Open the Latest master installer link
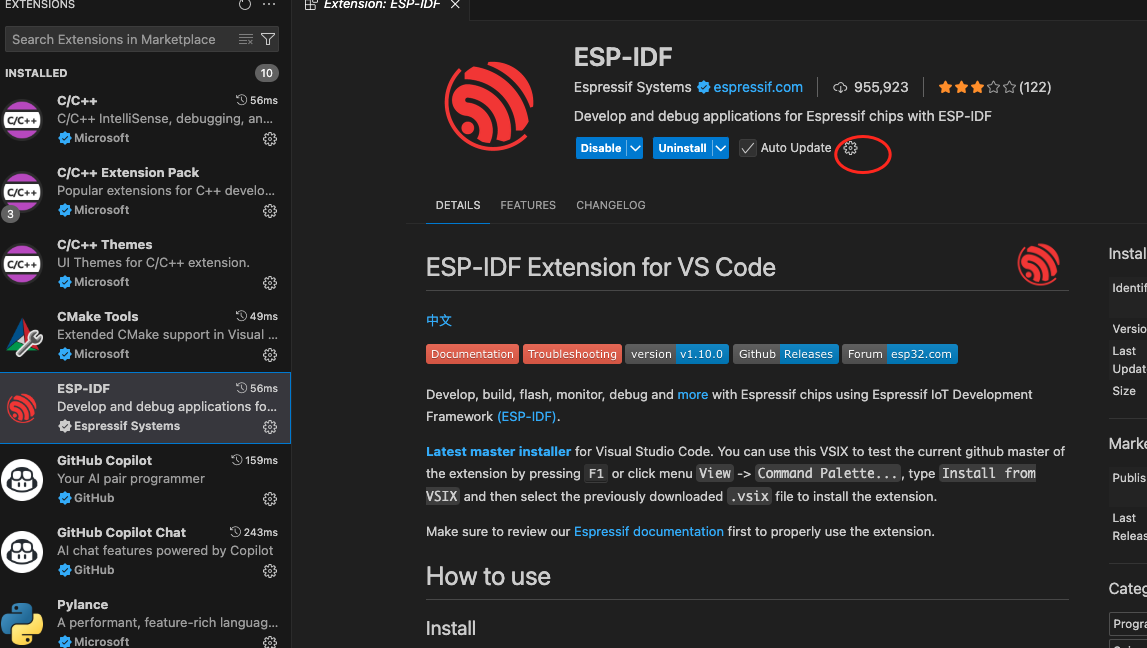The width and height of the screenshot is (1147, 648). (498, 452)
